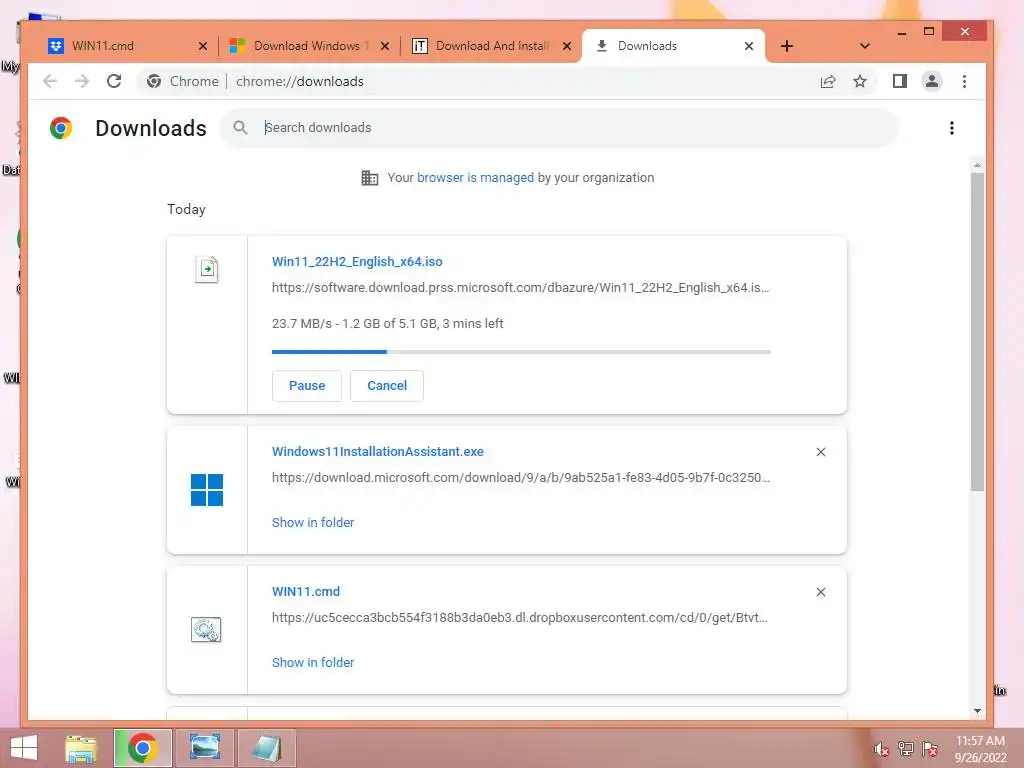Show WIN11.cmd in folder
This screenshot has height=768, width=1024.
tap(313, 662)
